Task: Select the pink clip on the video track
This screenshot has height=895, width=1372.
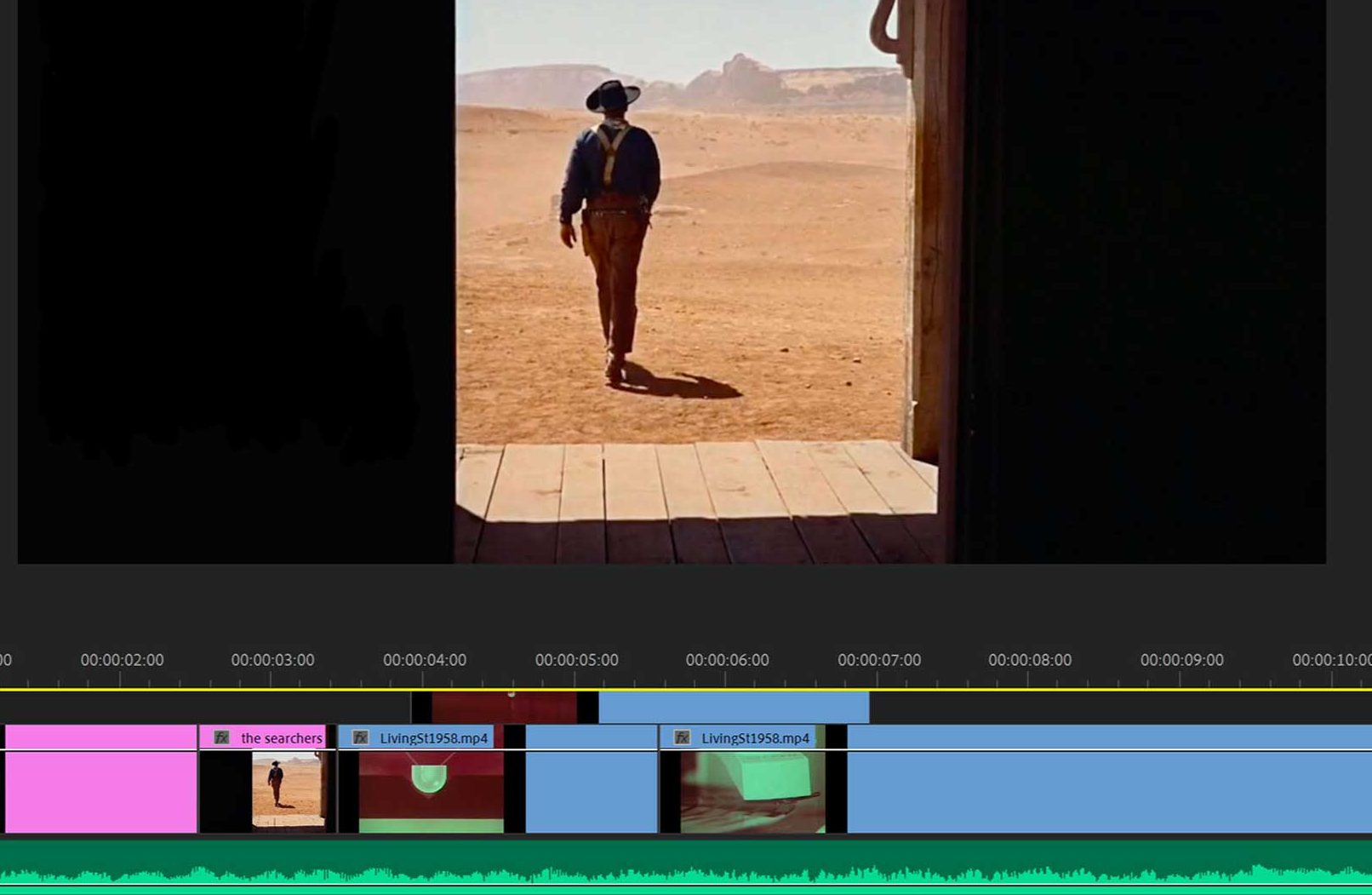Action: click(x=101, y=778)
